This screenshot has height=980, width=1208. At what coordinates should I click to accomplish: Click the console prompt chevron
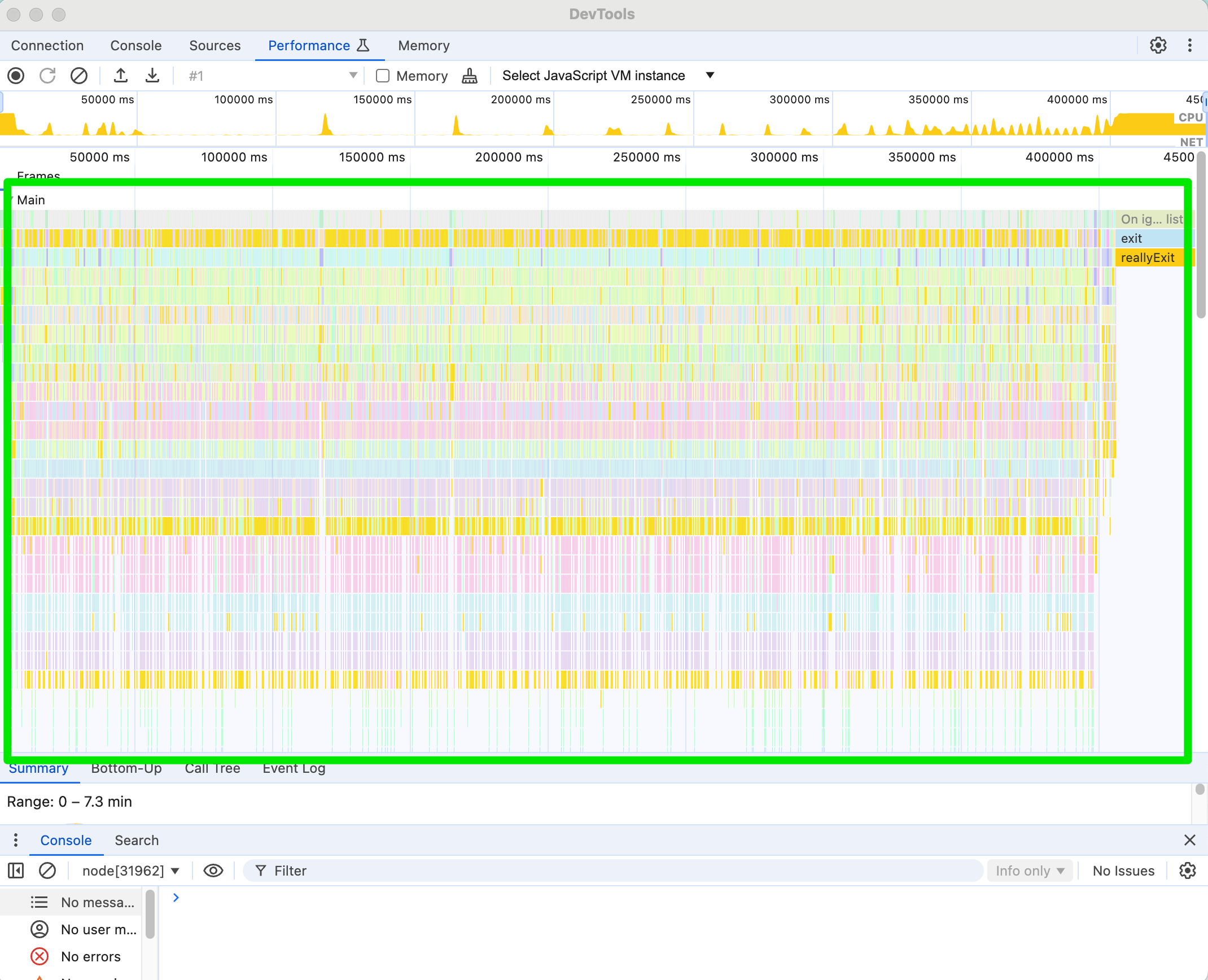(x=176, y=898)
